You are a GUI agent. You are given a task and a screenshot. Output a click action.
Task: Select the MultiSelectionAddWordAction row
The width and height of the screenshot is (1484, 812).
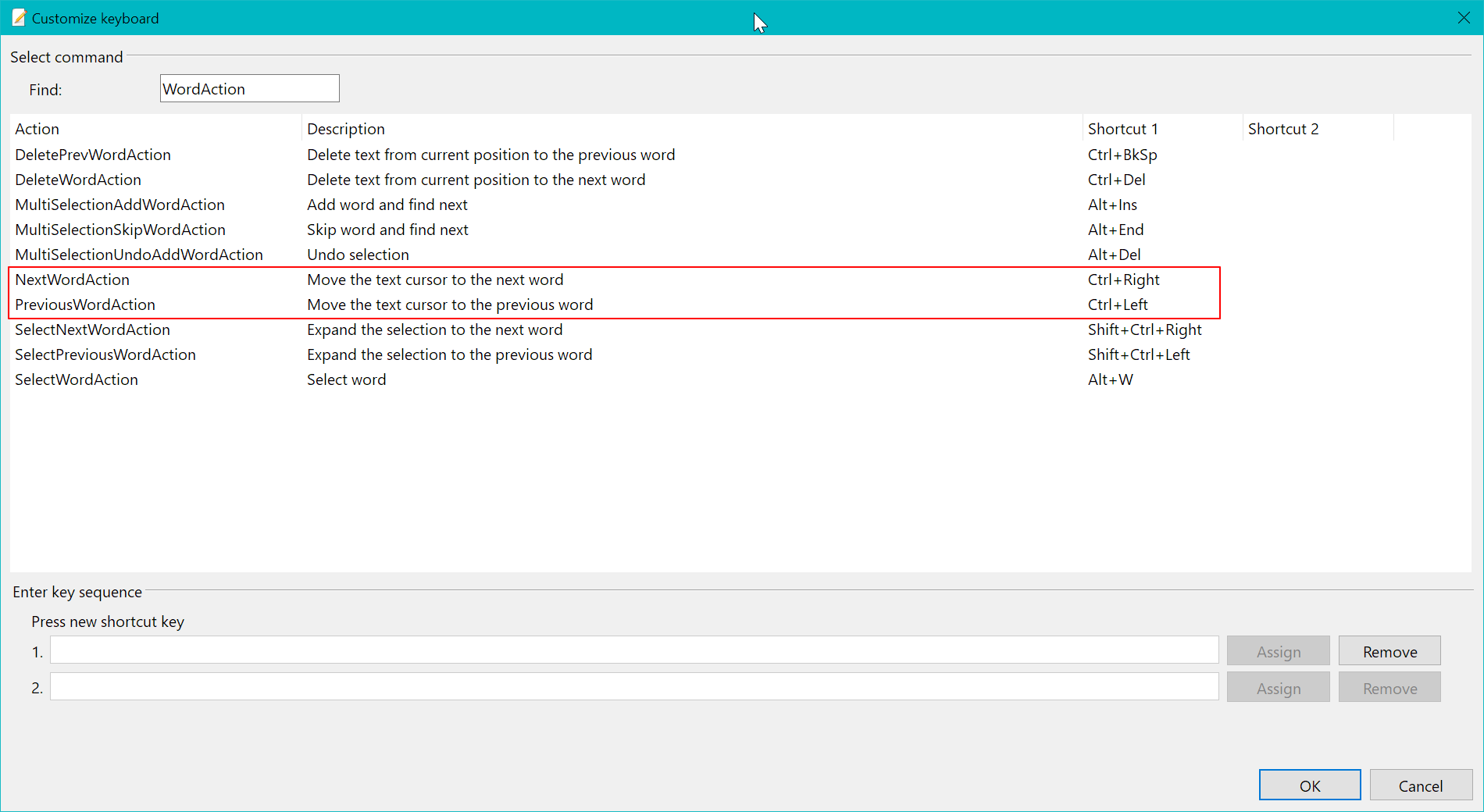click(x=120, y=205)
